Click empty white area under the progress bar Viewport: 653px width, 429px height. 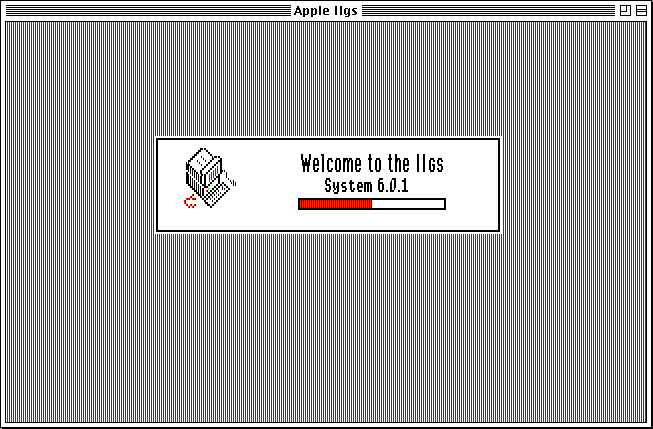pyautogui.click(x=372, y=220)
